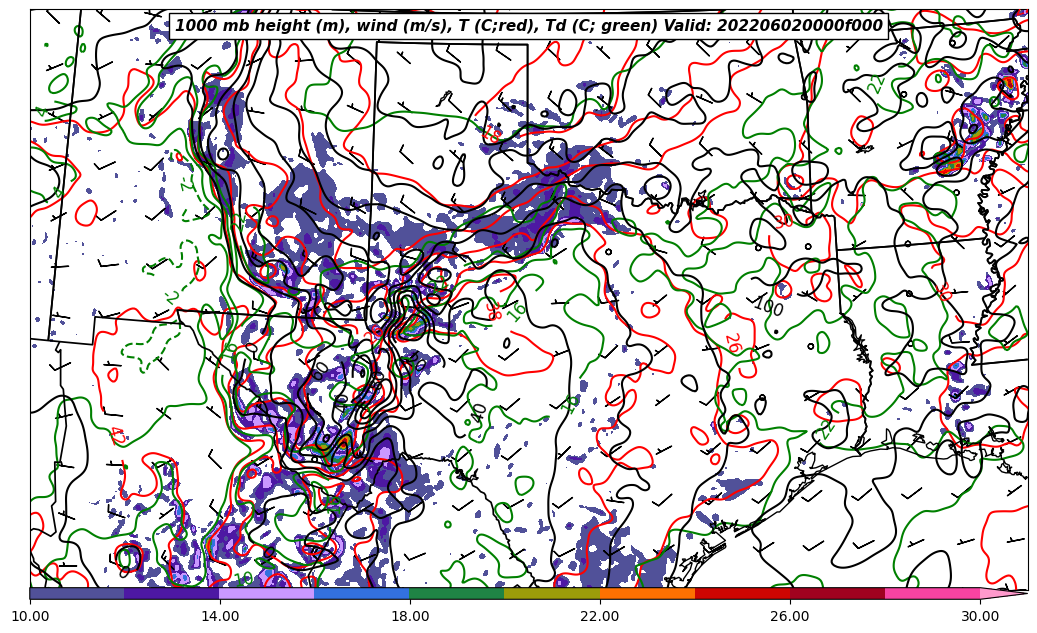Click the 18.00 colorbar tick label

(410, 616)
